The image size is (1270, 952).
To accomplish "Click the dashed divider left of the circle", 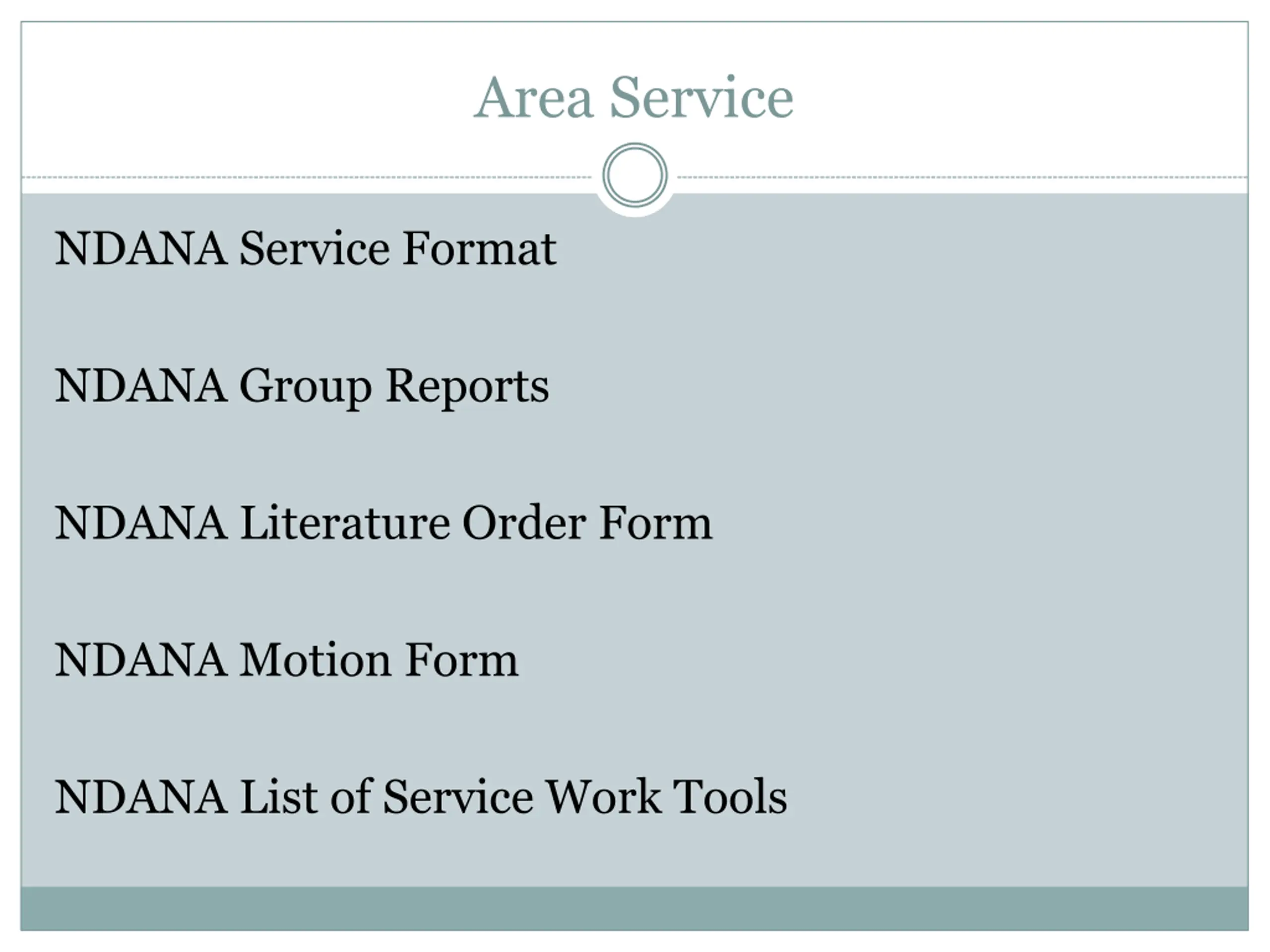I will [x=307, y=178].
